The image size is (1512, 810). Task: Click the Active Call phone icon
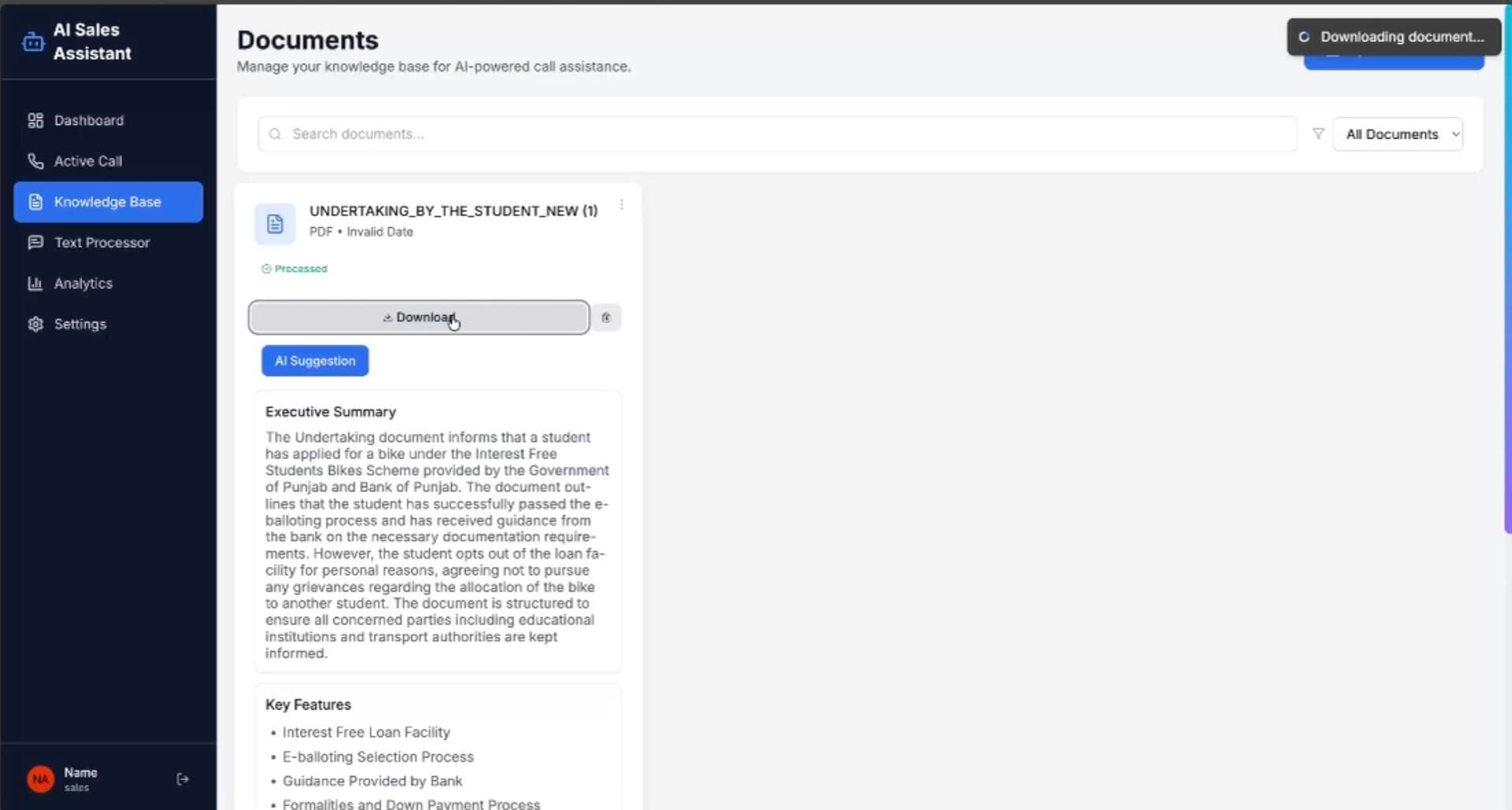pyautogui.click(x=35, y=161)
